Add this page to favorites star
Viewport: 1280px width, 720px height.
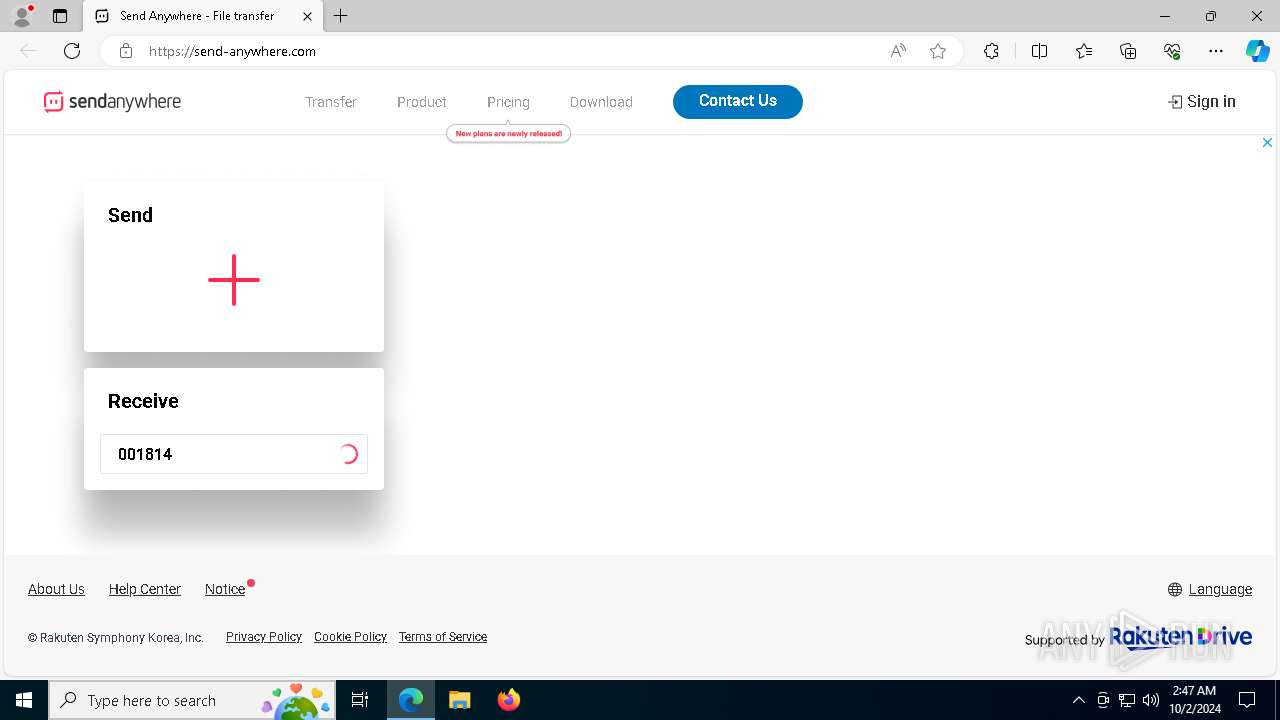(x=938, y=51)
